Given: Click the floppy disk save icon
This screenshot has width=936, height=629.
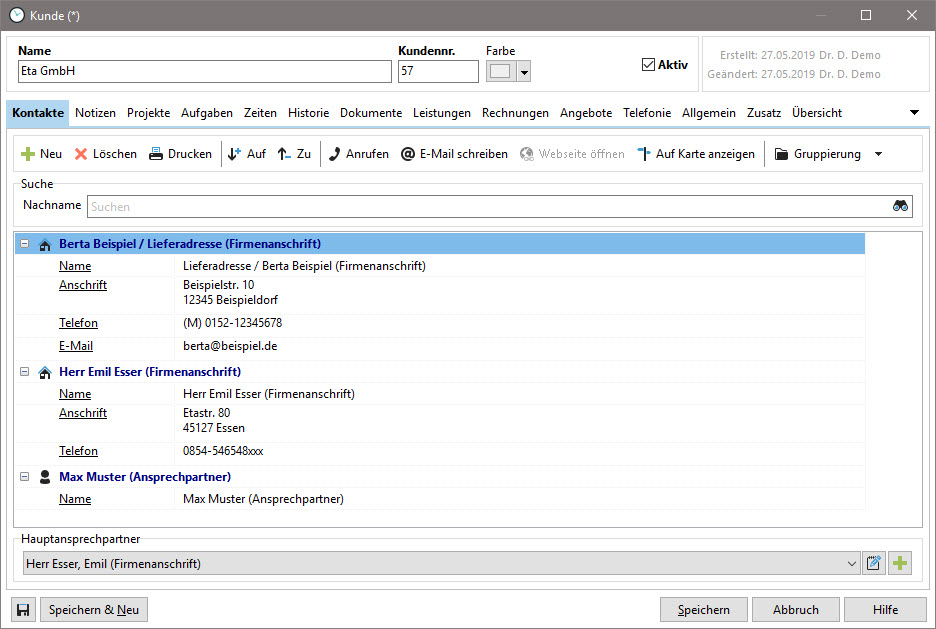Looking at the screenshot, I should pyautogui.click(x=23, y=610).
